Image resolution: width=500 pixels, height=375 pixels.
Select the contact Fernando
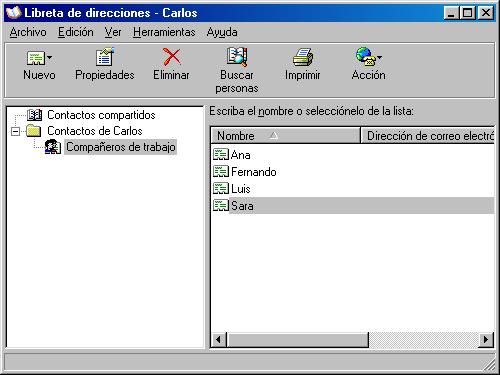coord(254,172)
